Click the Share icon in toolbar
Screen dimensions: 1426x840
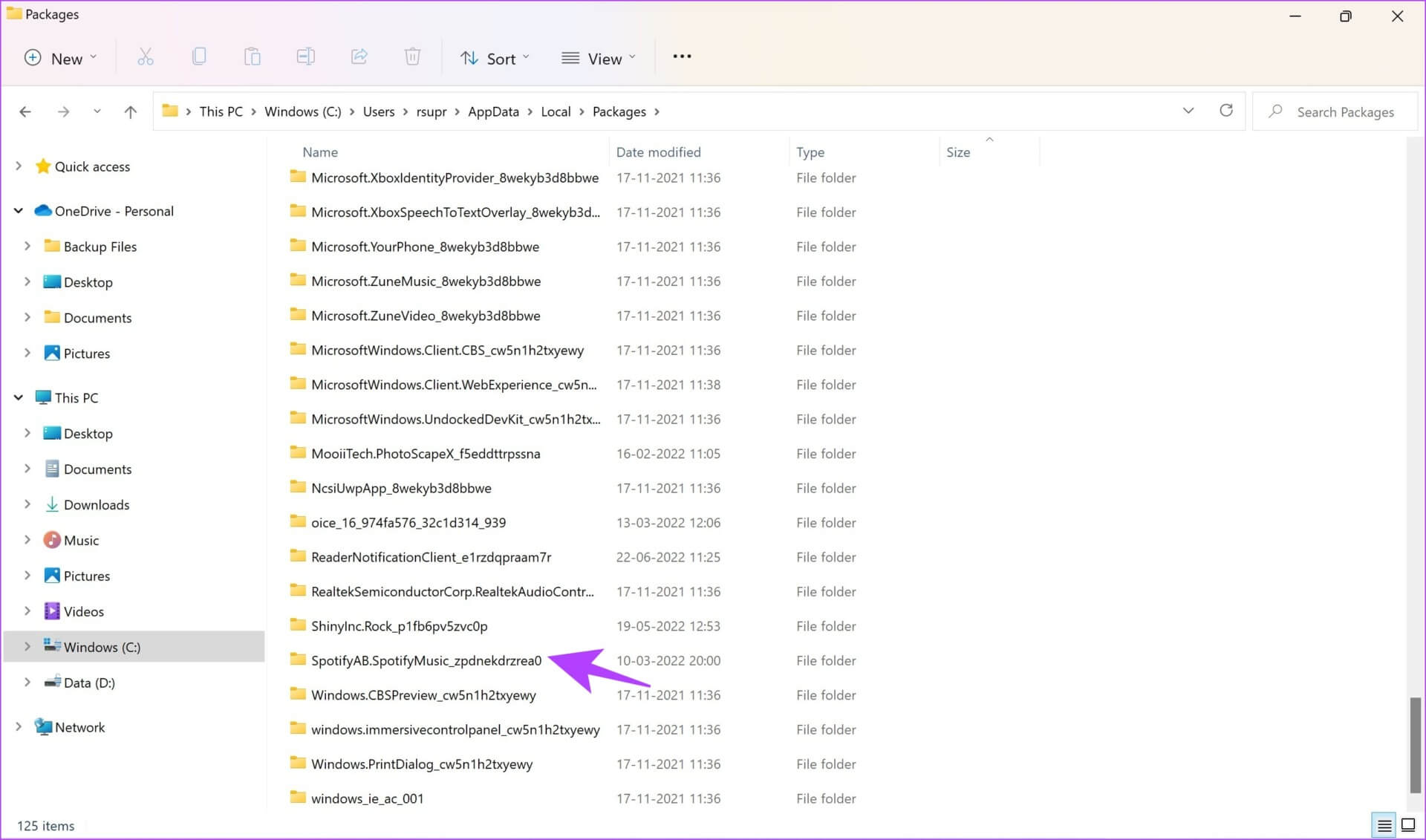[x=359, y=58]
